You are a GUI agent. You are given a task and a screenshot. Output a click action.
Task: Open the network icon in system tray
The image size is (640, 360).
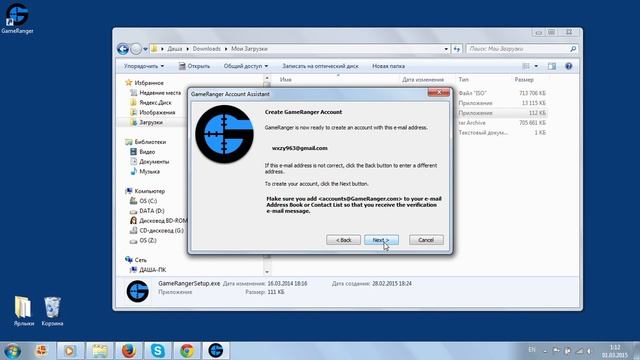pyautogui.click(x=579, y=351)
